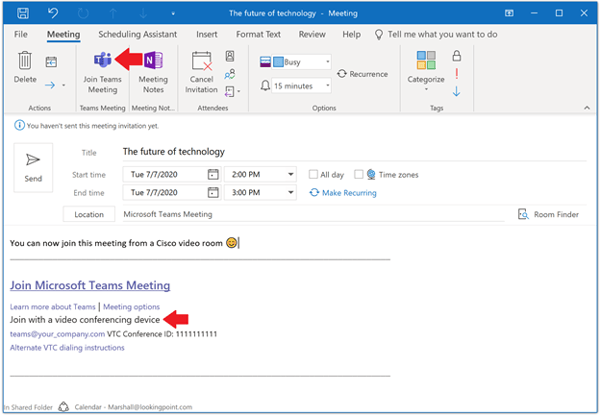Open the Ribbon Display Options icon

509,13
